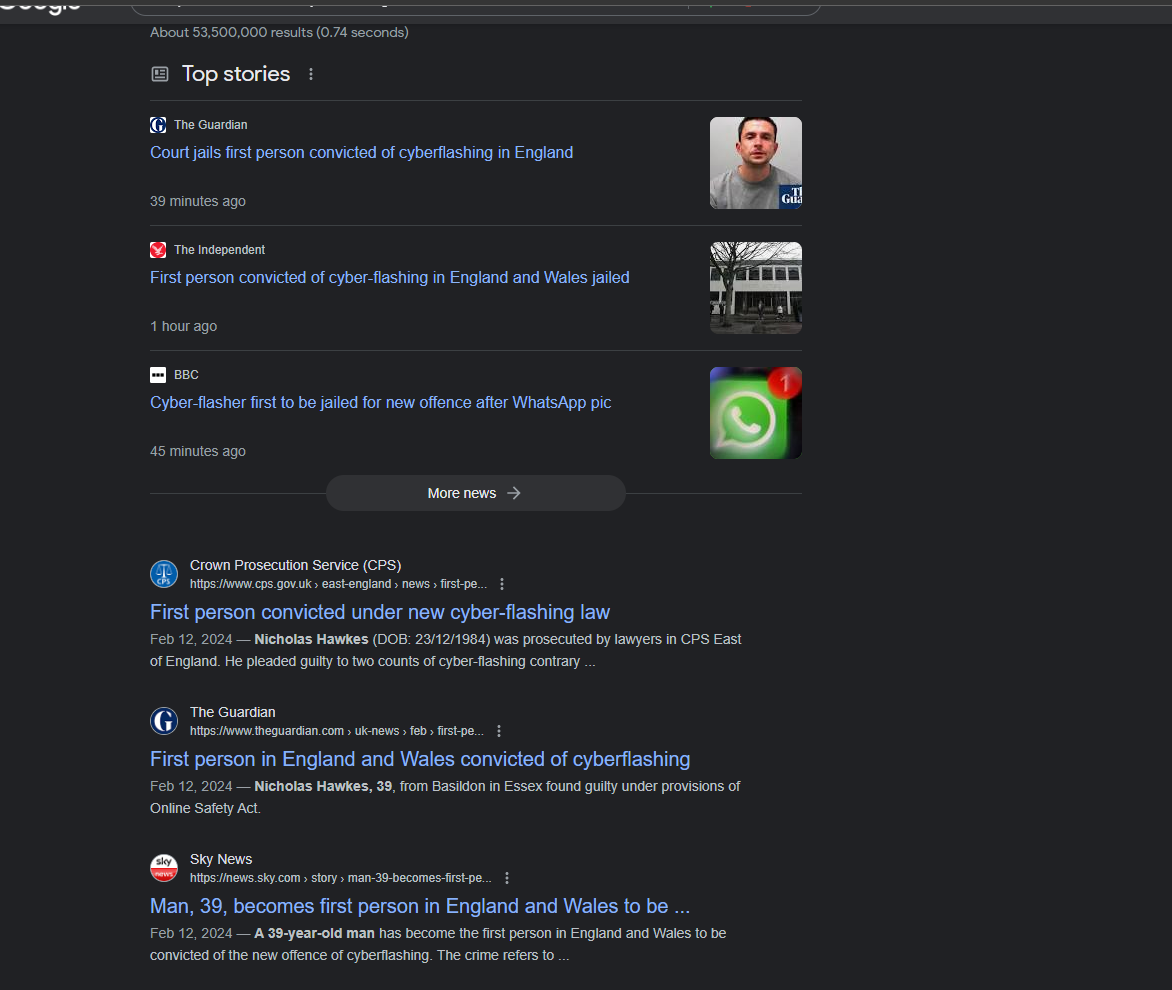This screenshot has width=1172, height=990.
Task: Open the Independent cyber-flashing jailed headline
Action: (389, 278)
